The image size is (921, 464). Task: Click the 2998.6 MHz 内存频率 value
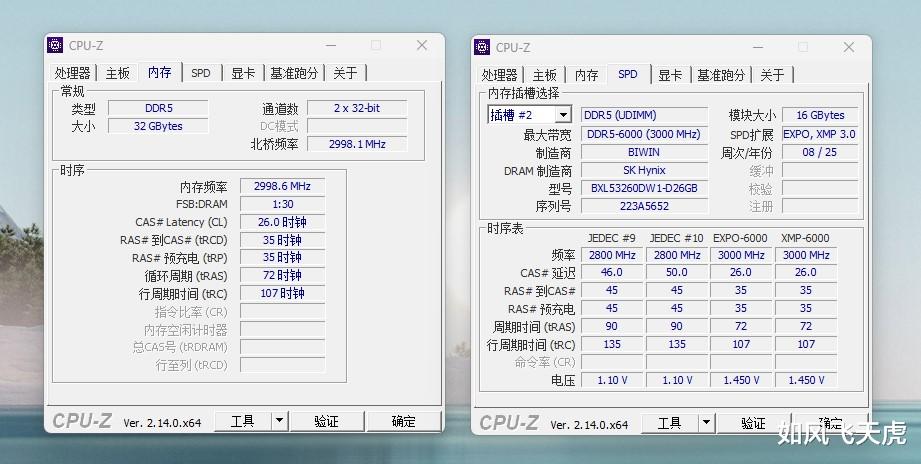tap(283, 186)
